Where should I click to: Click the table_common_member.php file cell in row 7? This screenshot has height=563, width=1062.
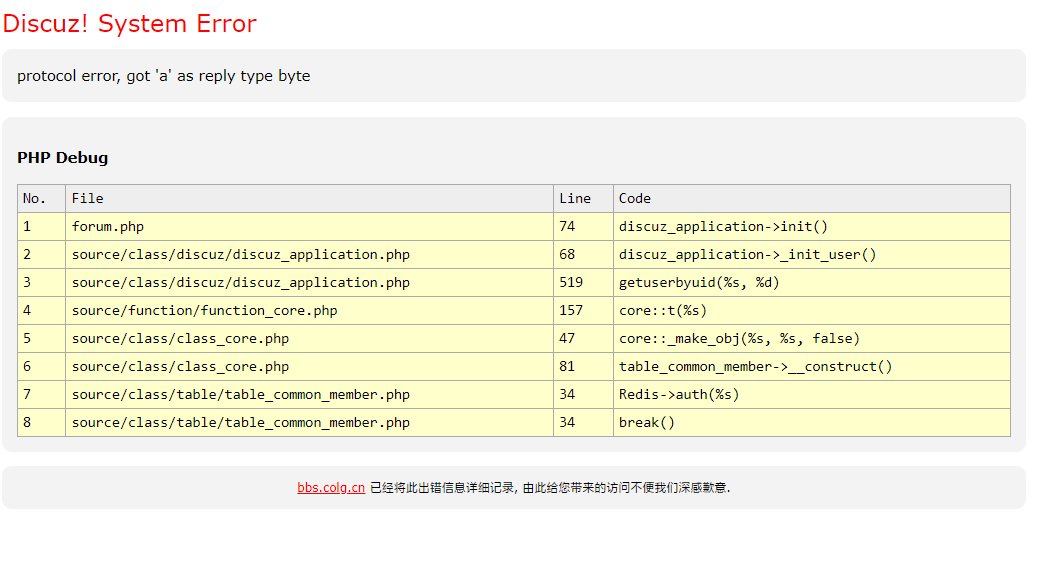310,394
